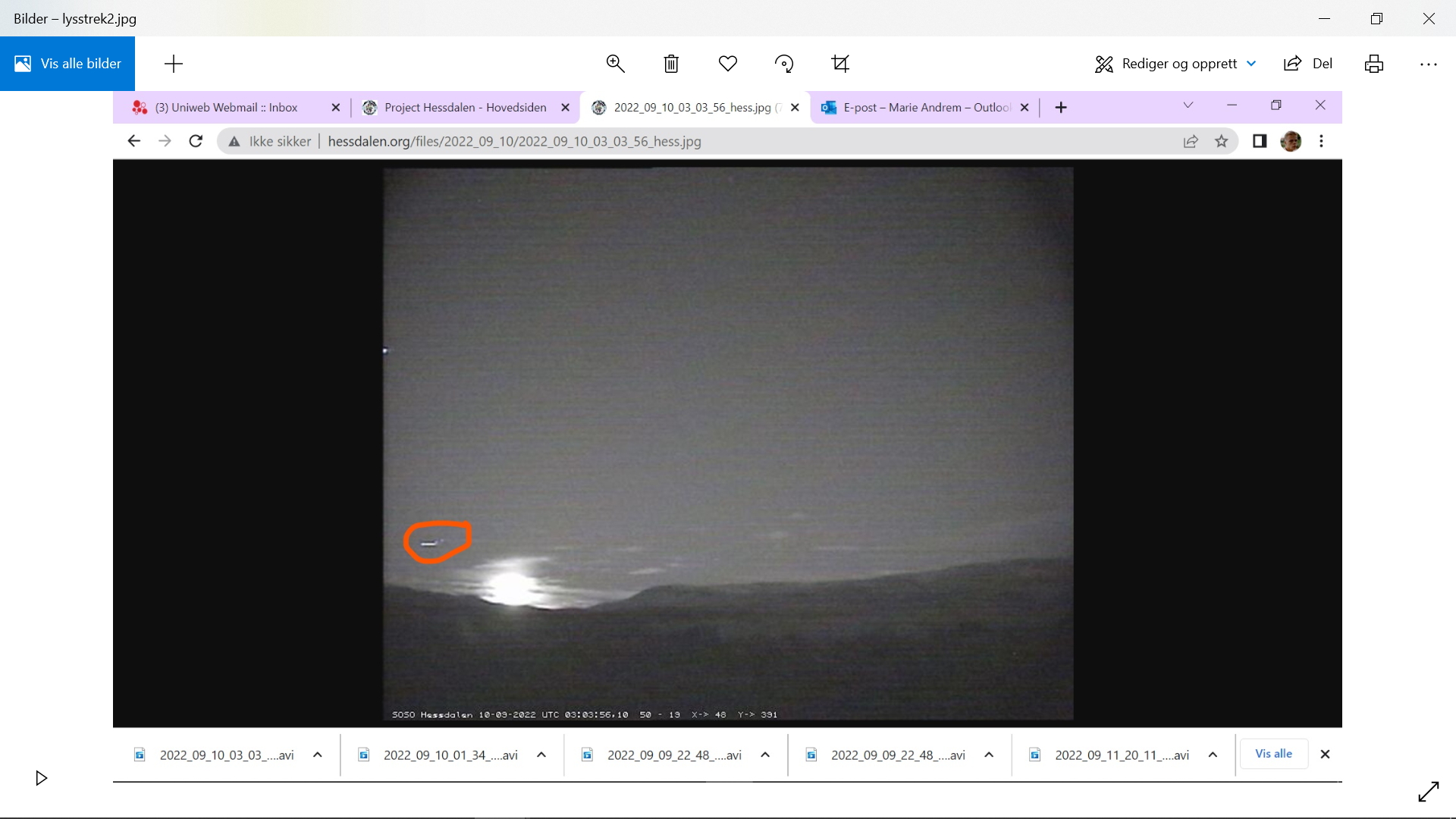Click the rotate image icon
This screenshot has height=819, width=1456.
(x=784, y=64)
